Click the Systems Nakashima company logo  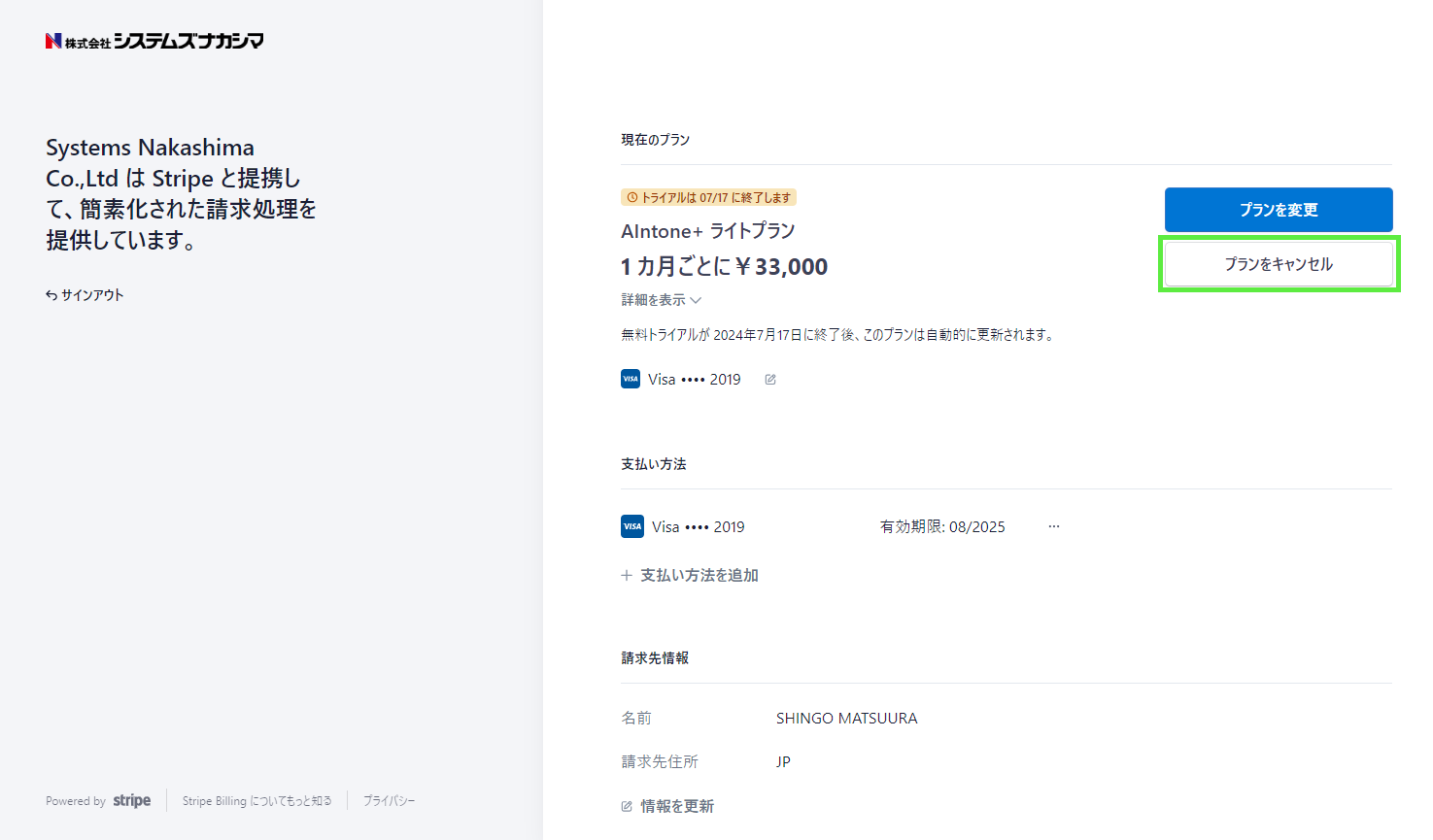154,41
